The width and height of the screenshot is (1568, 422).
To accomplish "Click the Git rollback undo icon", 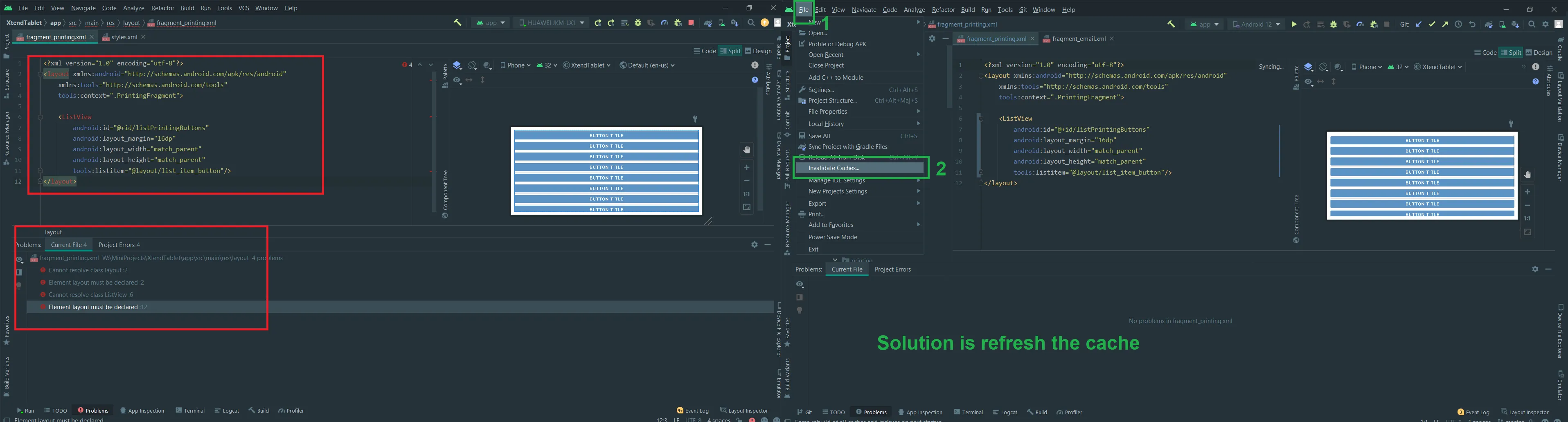I will [x=1472, y=25].
